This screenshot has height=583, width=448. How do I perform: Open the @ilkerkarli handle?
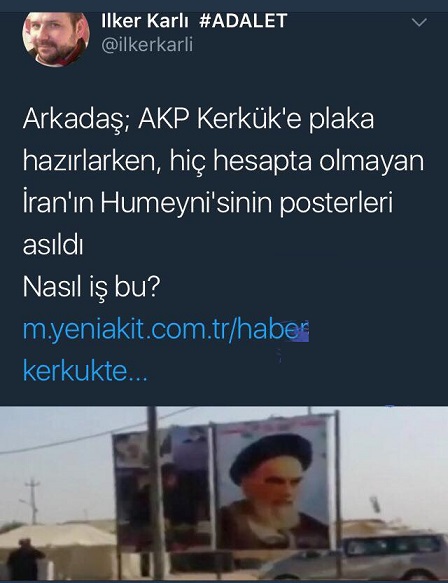[x=147, y=45]
